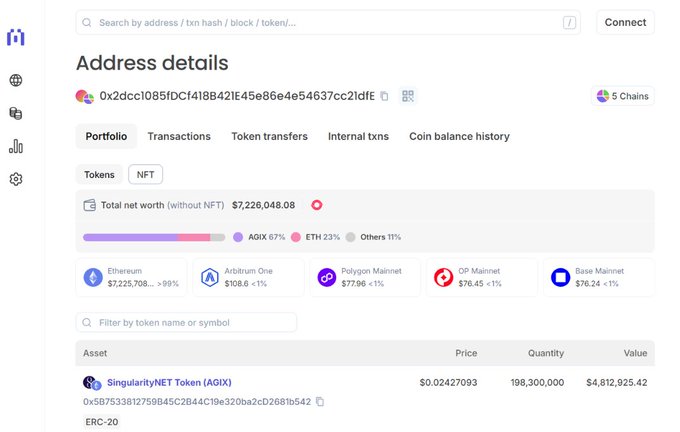Screen dimensions: 680x432
Task: Focus the top search by address field
Action: pyautogui.click(x=328, y=23)
